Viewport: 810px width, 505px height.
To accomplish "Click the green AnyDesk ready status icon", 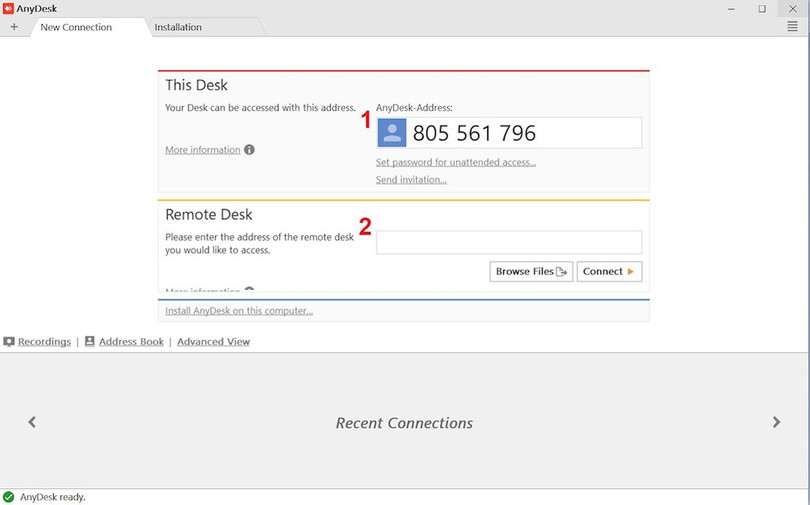I will pos(9,497).
